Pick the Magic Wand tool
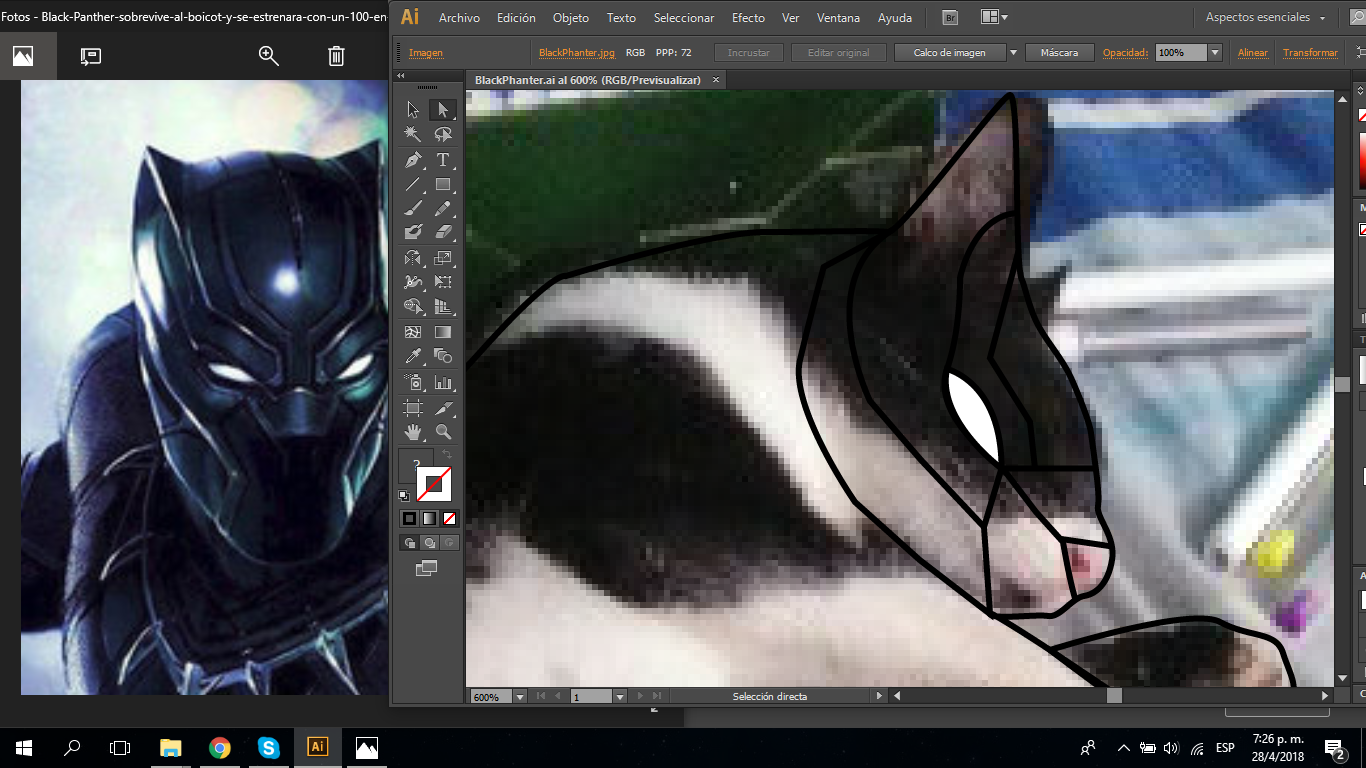Viewport: 1366px width, 768px height. click(413, 134)
